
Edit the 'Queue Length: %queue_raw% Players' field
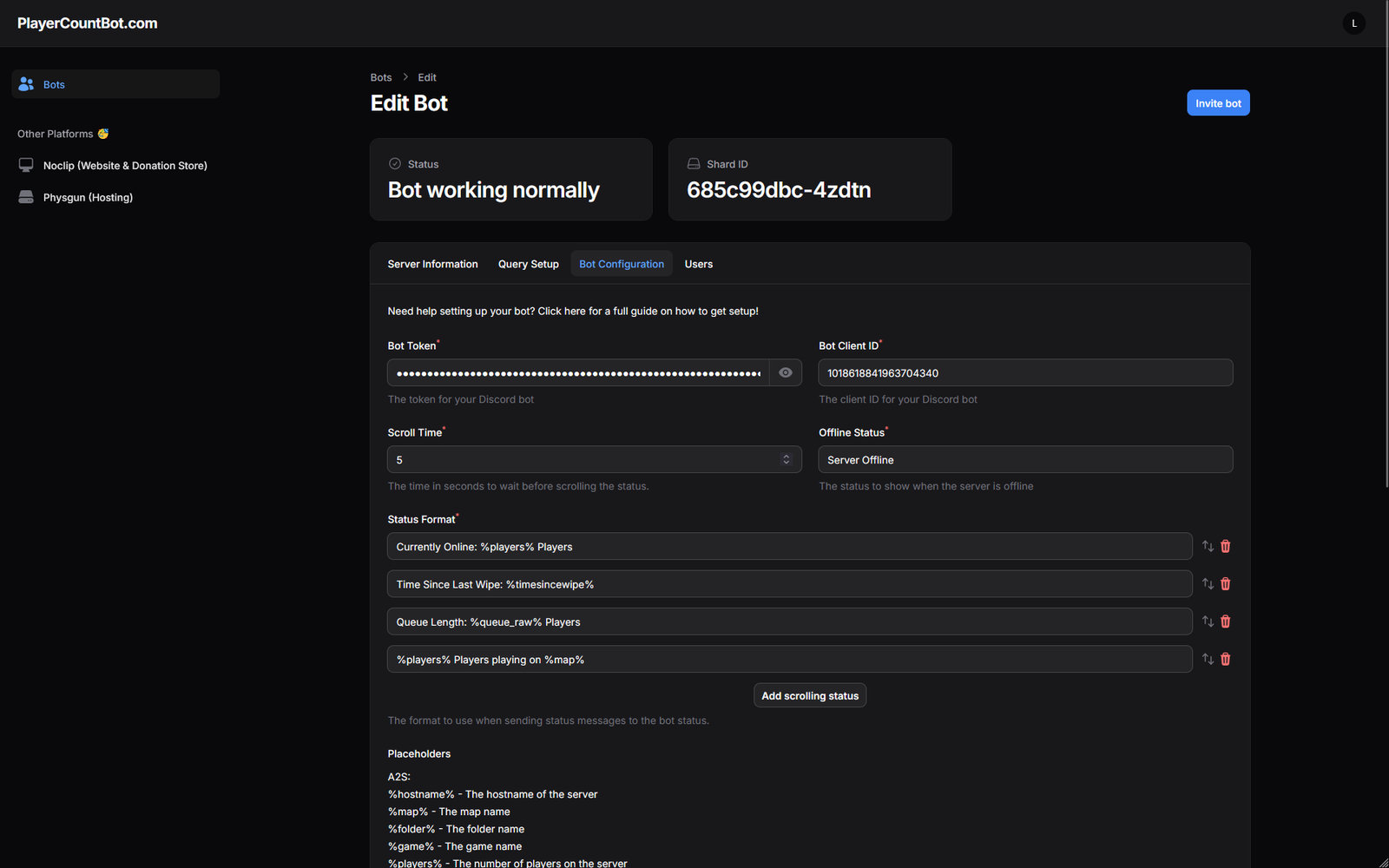pyautogui.click(x=789, y=621)
